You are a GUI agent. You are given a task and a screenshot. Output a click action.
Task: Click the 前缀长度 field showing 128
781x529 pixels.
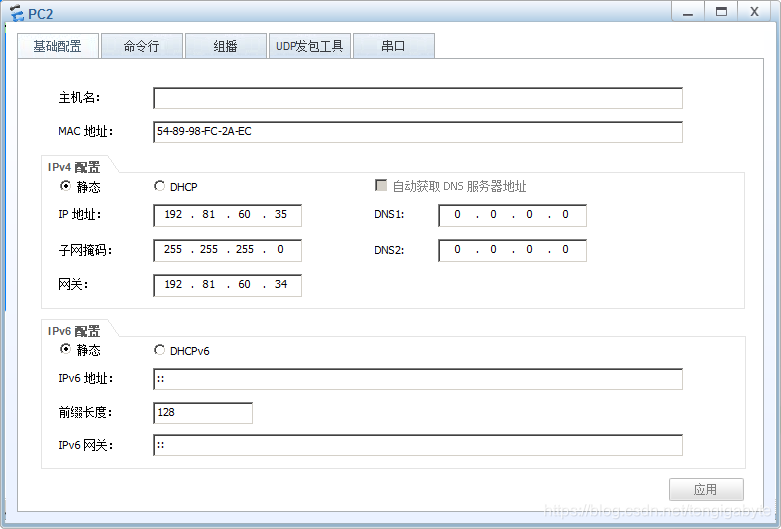pyautogui.click(x=203, y=413)
